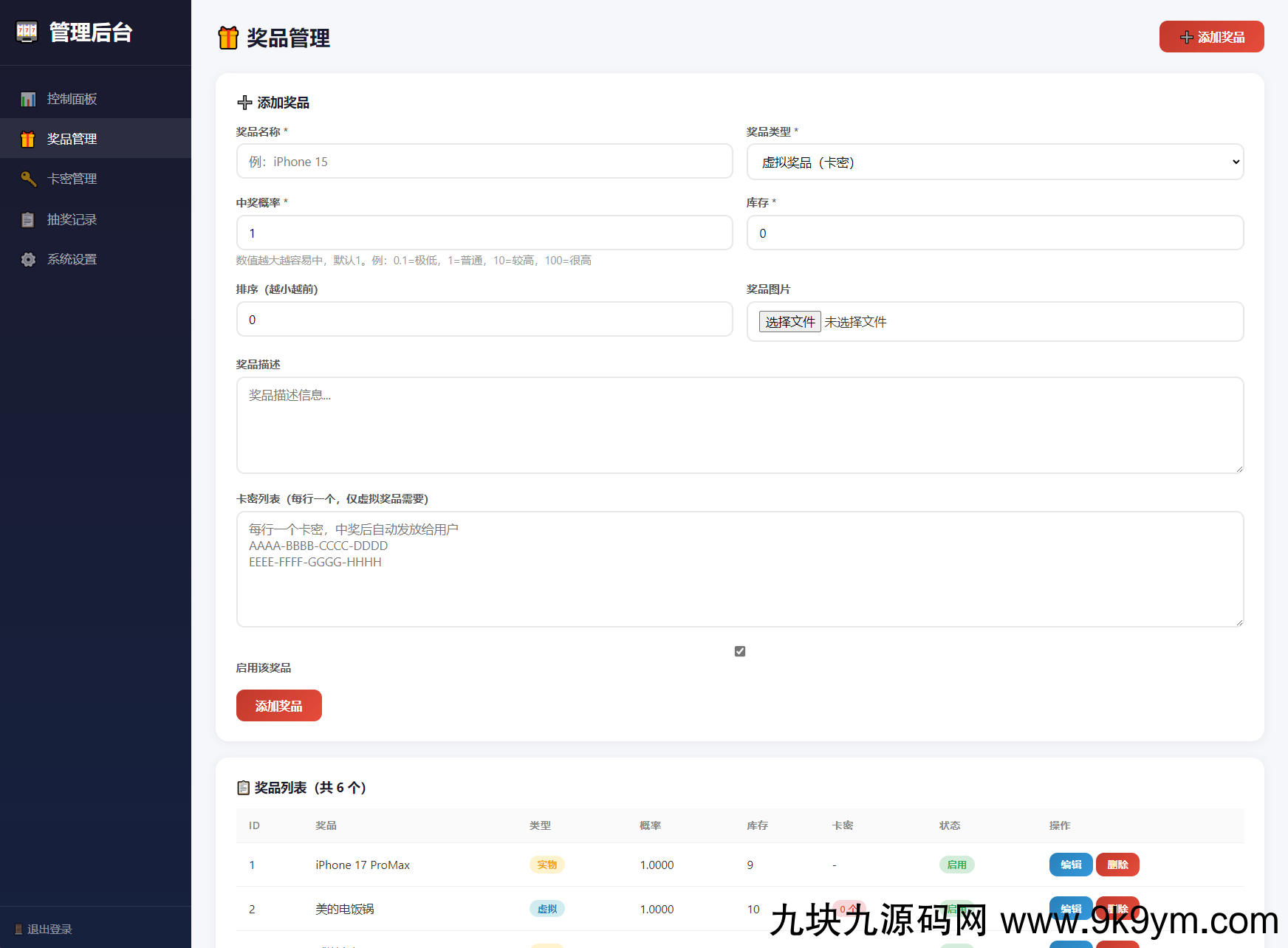Open the 卡密管理 menu item
This screenshot has height=948, width=1288.
pos(72,179)
